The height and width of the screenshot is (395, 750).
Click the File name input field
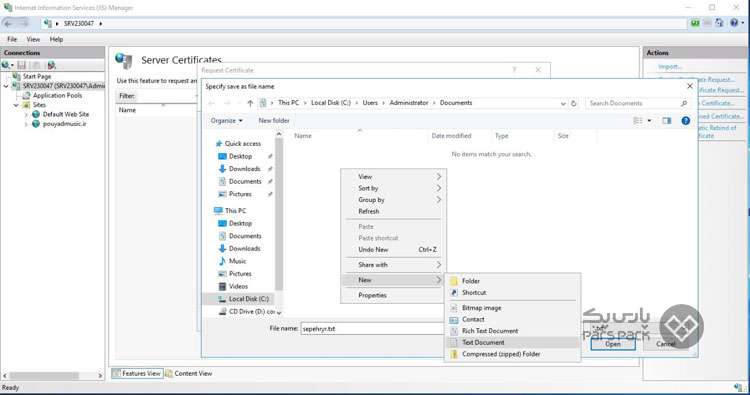click(x=373, y=329)
